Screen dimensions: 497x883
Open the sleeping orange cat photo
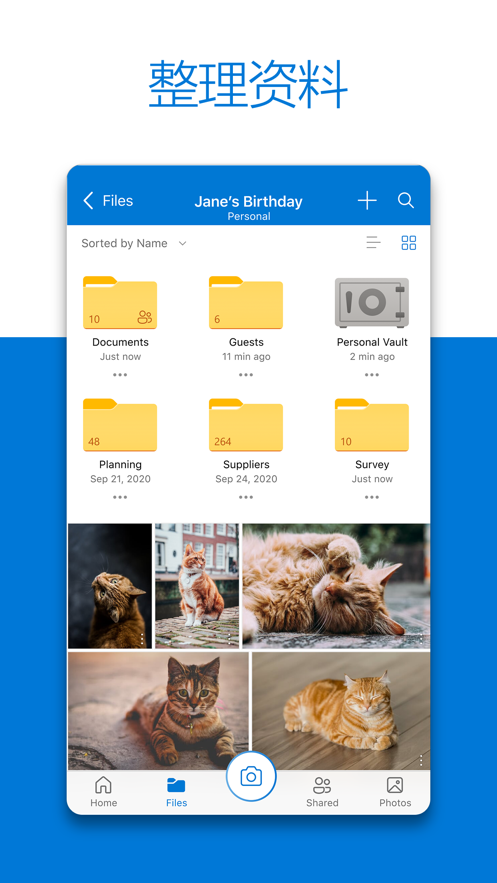click(x=341, y=711)
